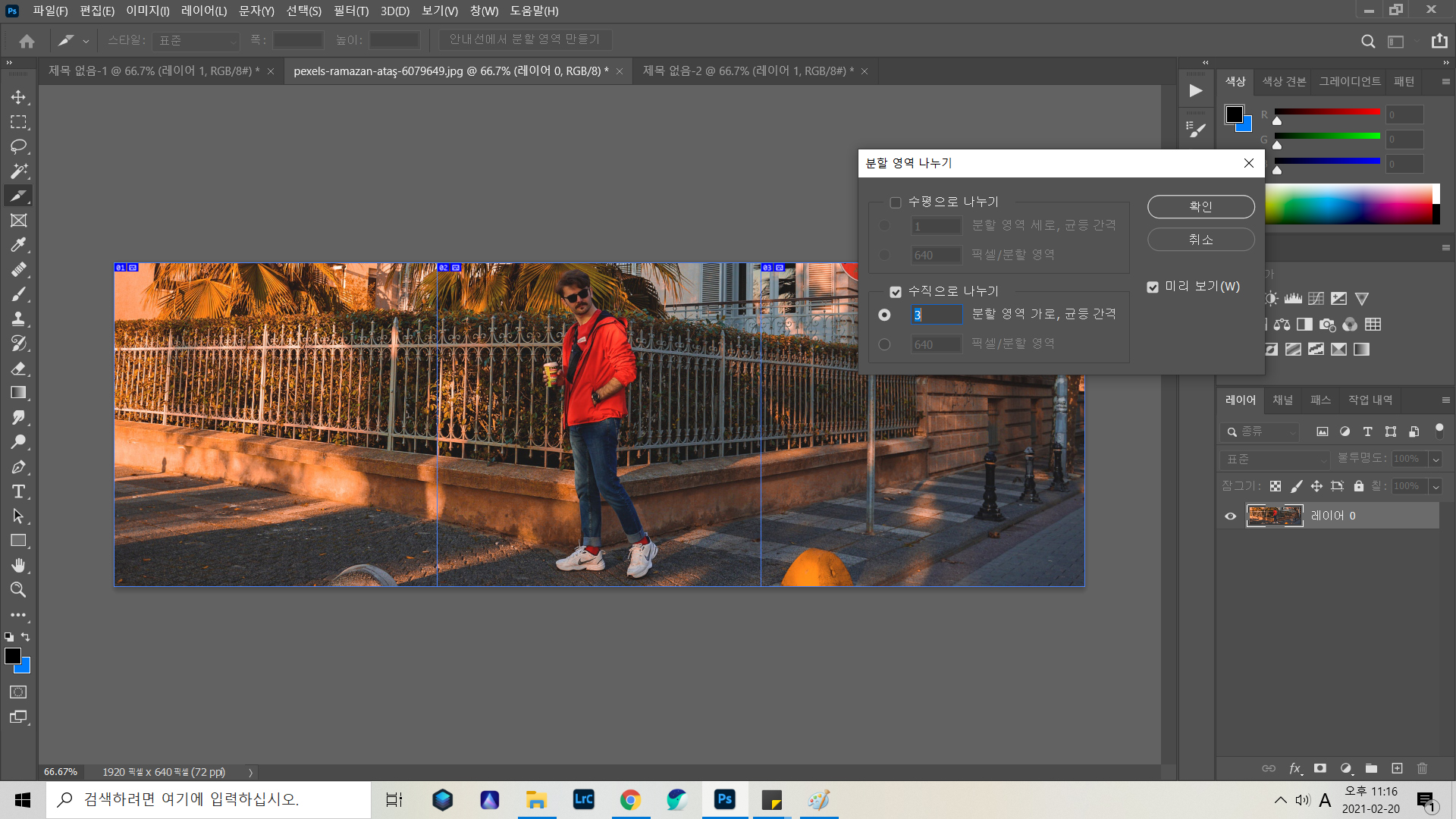
Task: Open the 필터(T) menu
Action: 350,11
